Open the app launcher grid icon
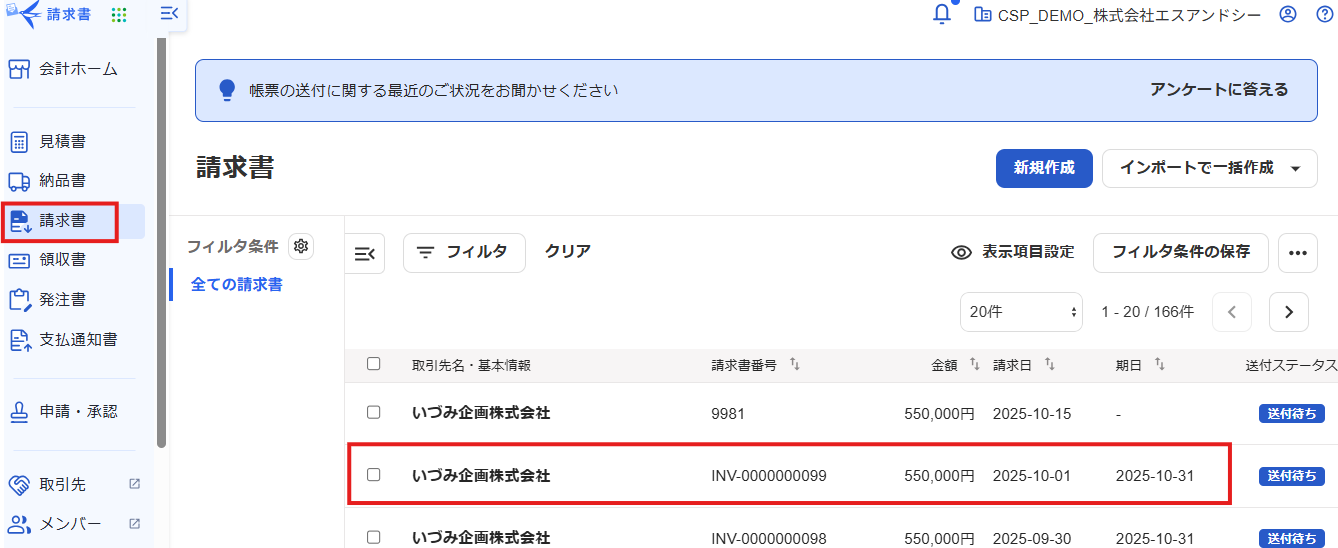The height and width of the screenshot is (548, 1338). coord(119,14)
